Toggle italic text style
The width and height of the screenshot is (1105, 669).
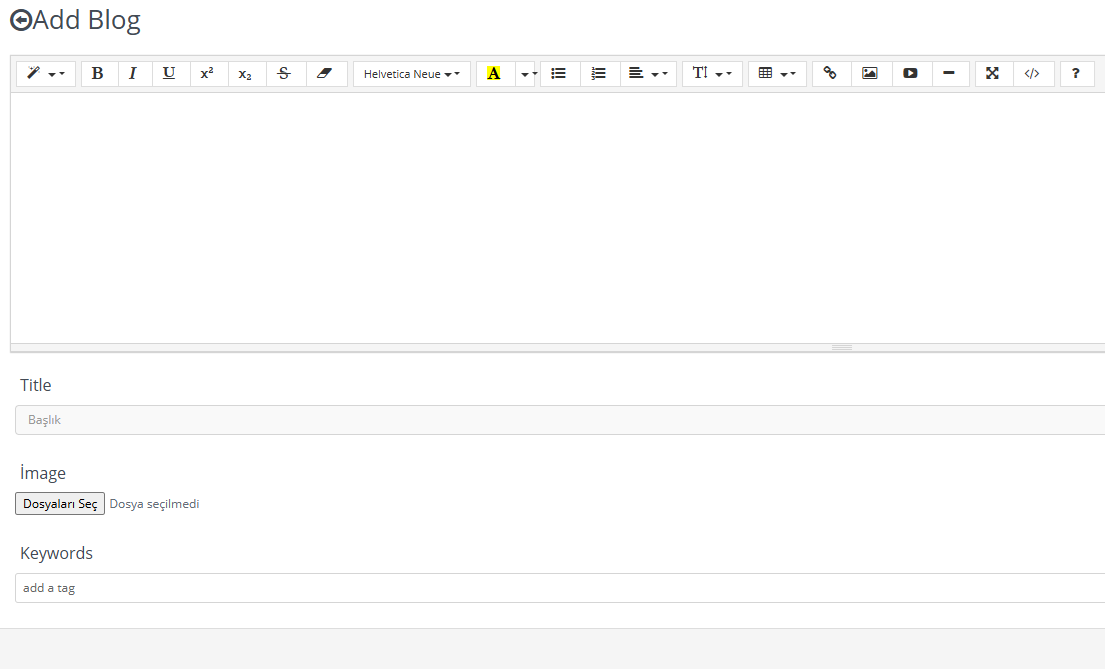133,74
